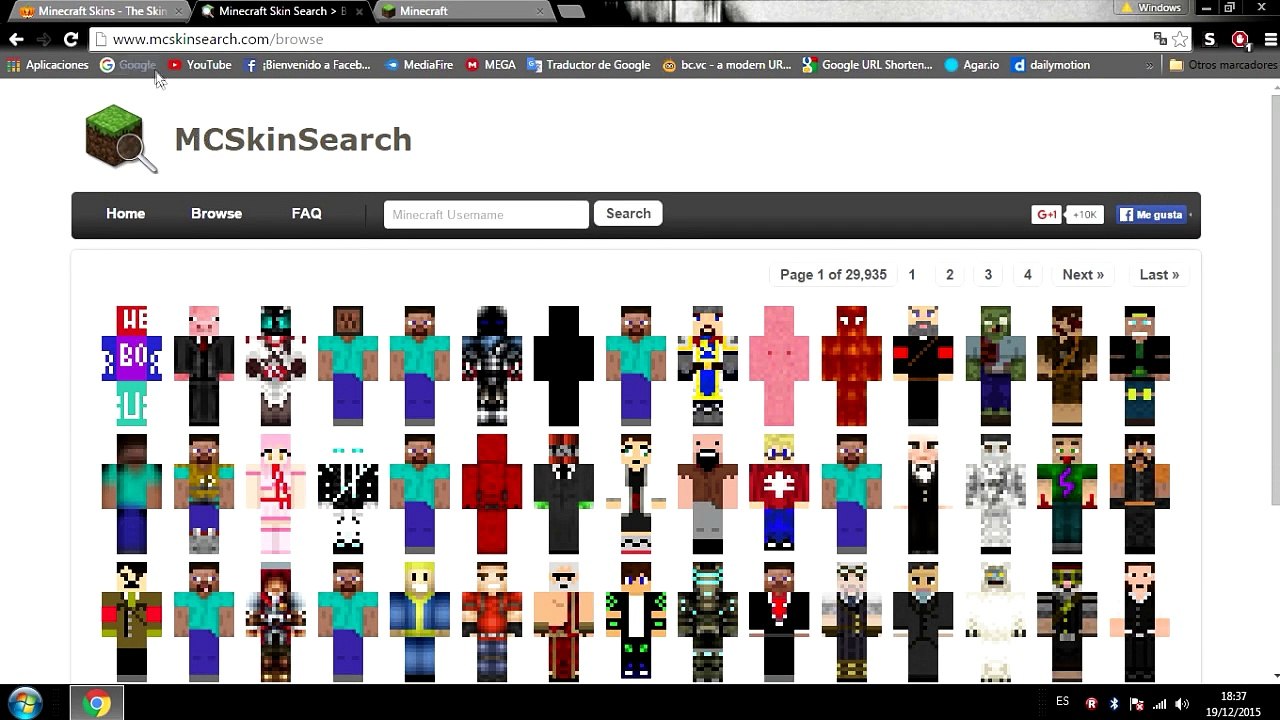
Task: Open the green shirt purple lightning skin
Action: pyautogui.click(x=1068, y=494)
